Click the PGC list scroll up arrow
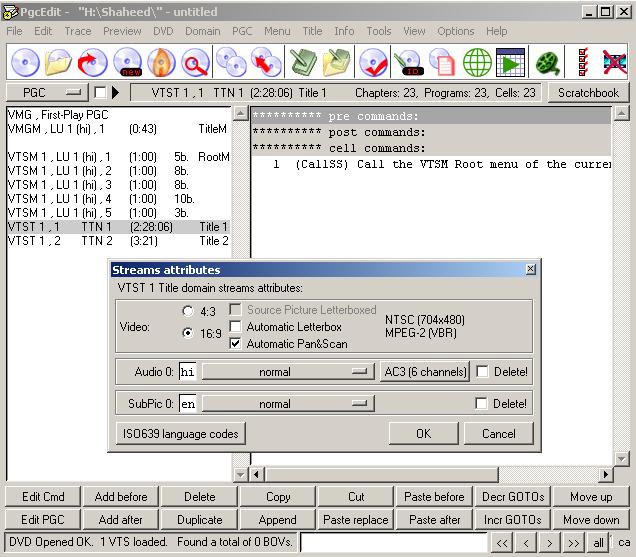This screenshot has width=636, height=557. [241, 113]
